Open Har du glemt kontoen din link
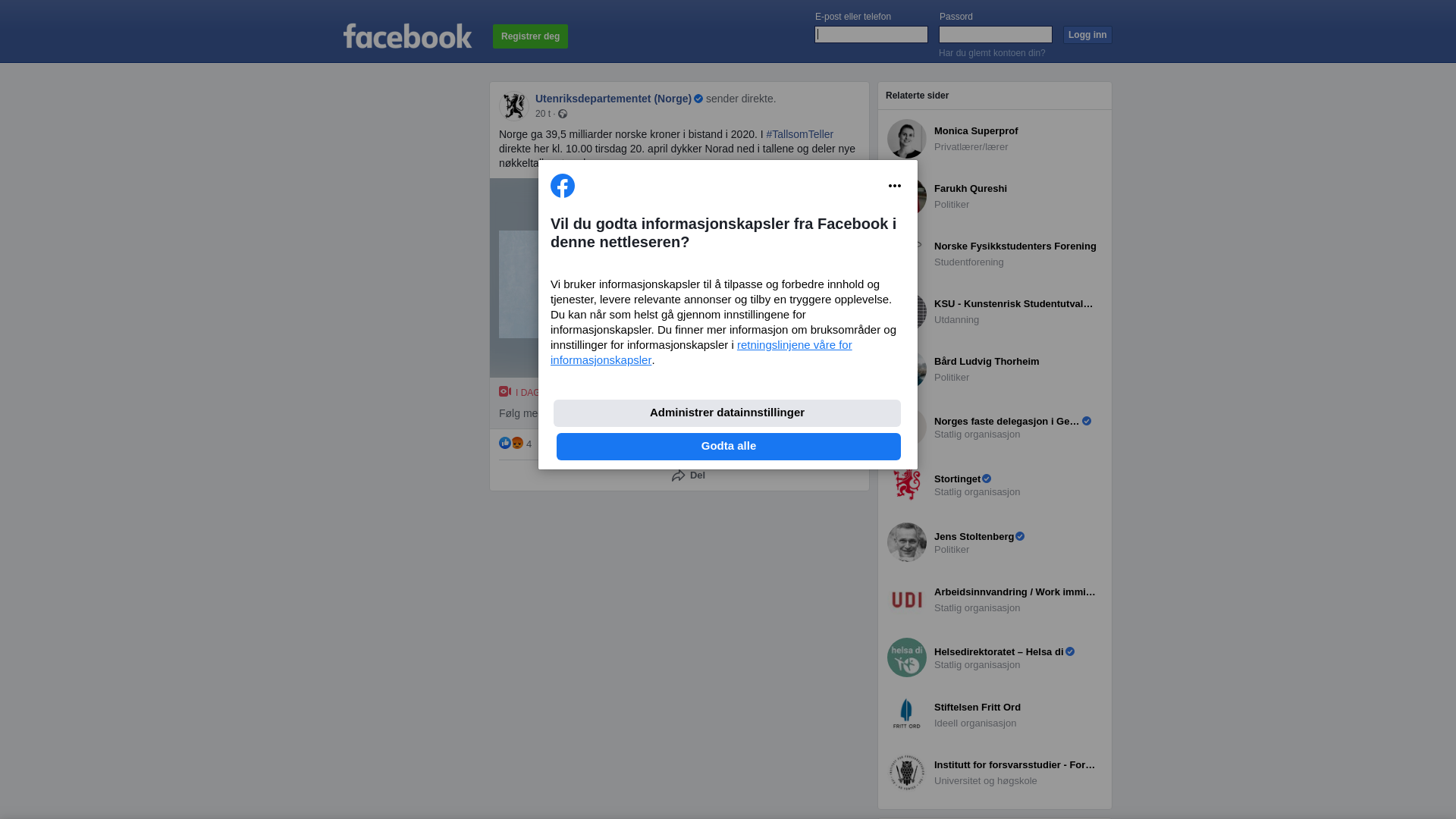Screen dimensions: 1456x819 point(992,53)
